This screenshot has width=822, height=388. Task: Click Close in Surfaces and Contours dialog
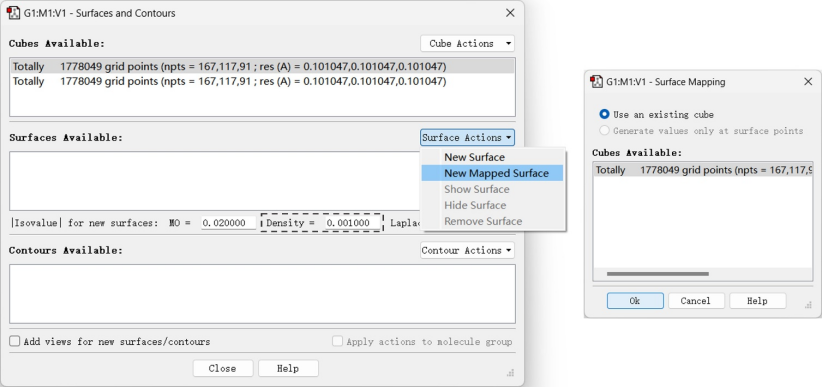223,369
